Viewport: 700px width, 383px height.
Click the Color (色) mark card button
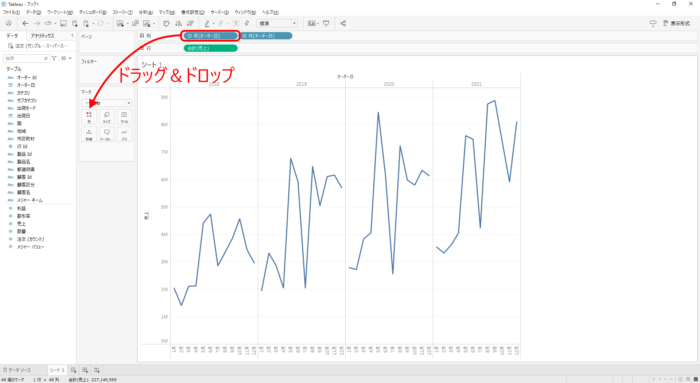click(x=89, y=117)
